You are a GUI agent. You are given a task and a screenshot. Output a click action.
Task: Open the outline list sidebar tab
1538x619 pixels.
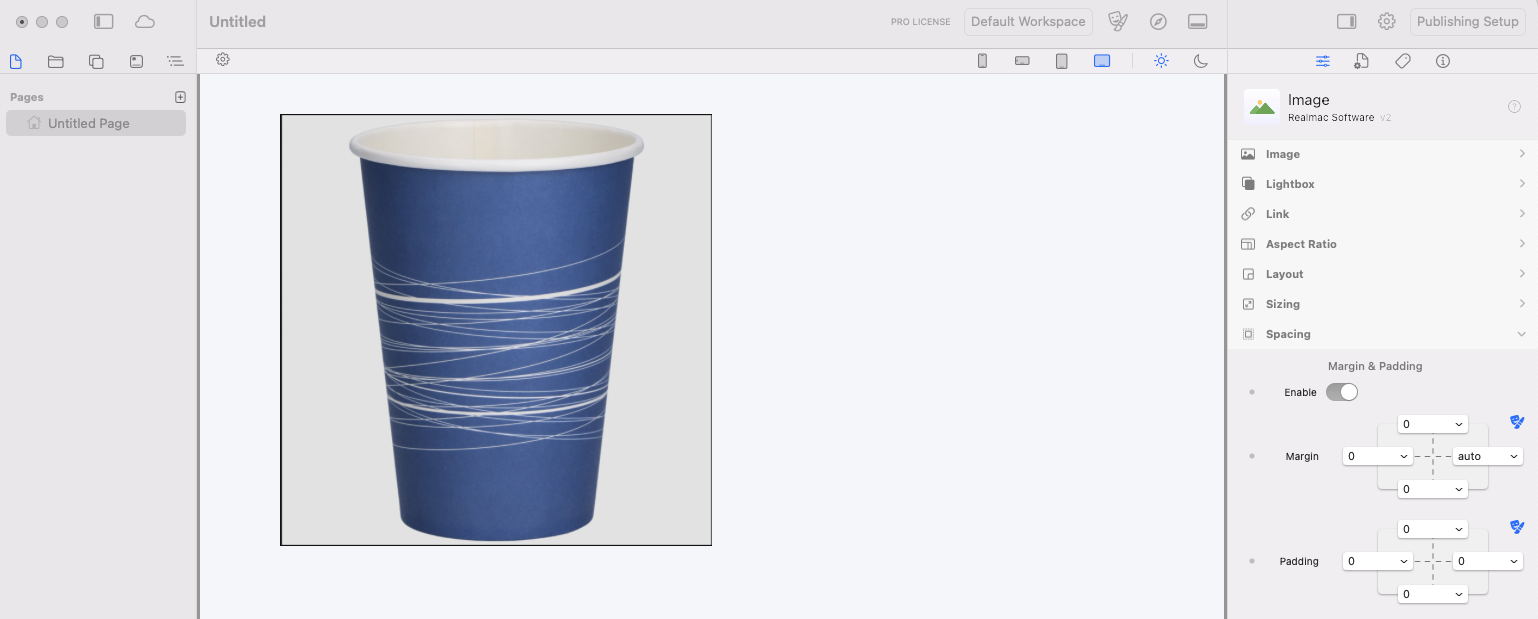coord(175,61)
